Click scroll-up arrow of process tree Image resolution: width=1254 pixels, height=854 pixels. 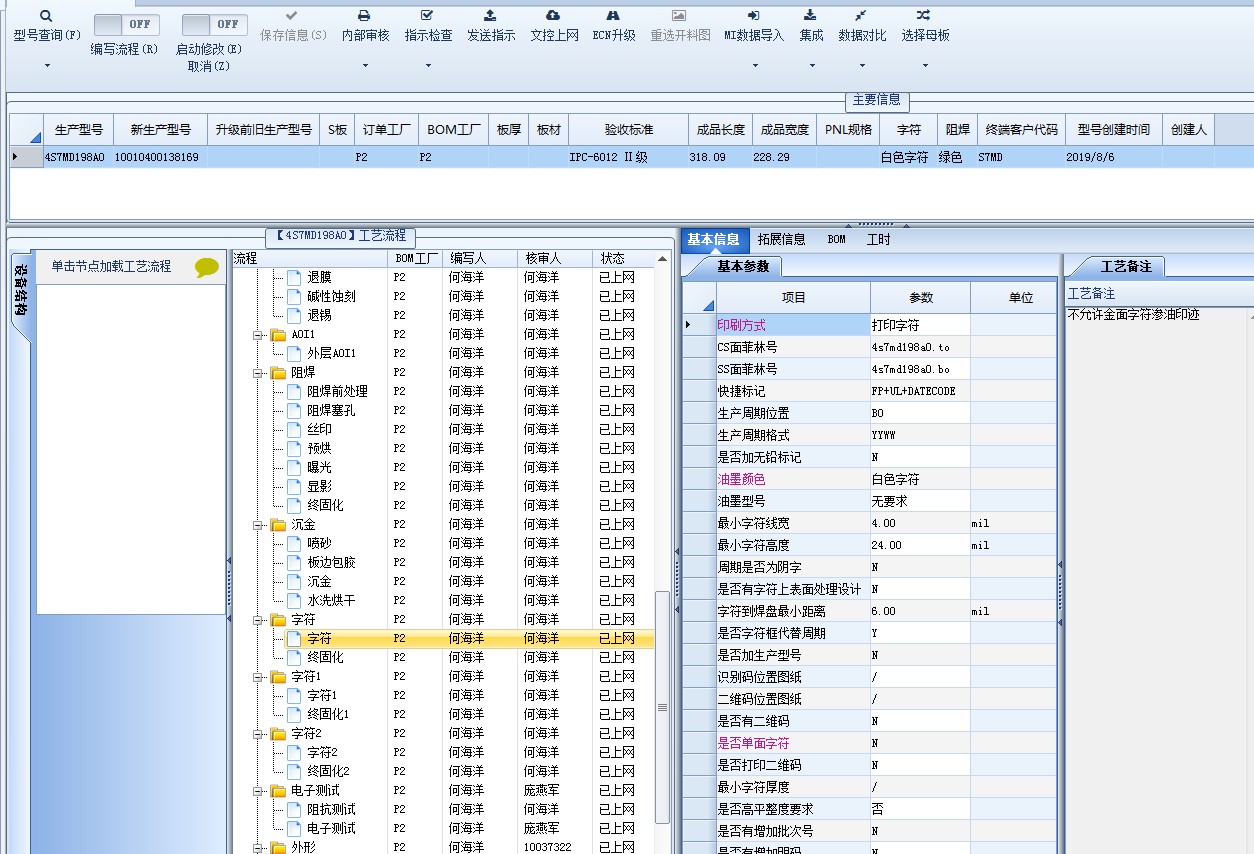coord(662,260)
